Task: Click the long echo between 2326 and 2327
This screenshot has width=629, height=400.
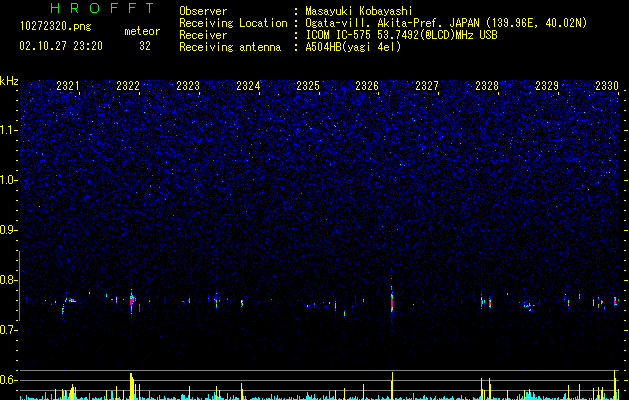Action: pos(392,301)
